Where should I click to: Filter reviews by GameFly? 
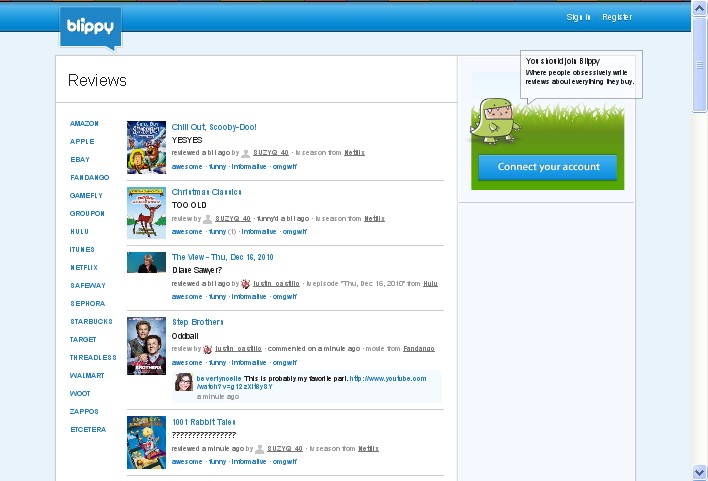point(86,196)
